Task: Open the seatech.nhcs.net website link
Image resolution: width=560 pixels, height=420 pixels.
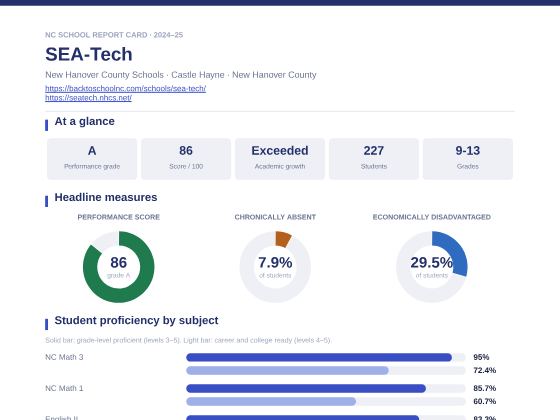Action: coord(88,98)
